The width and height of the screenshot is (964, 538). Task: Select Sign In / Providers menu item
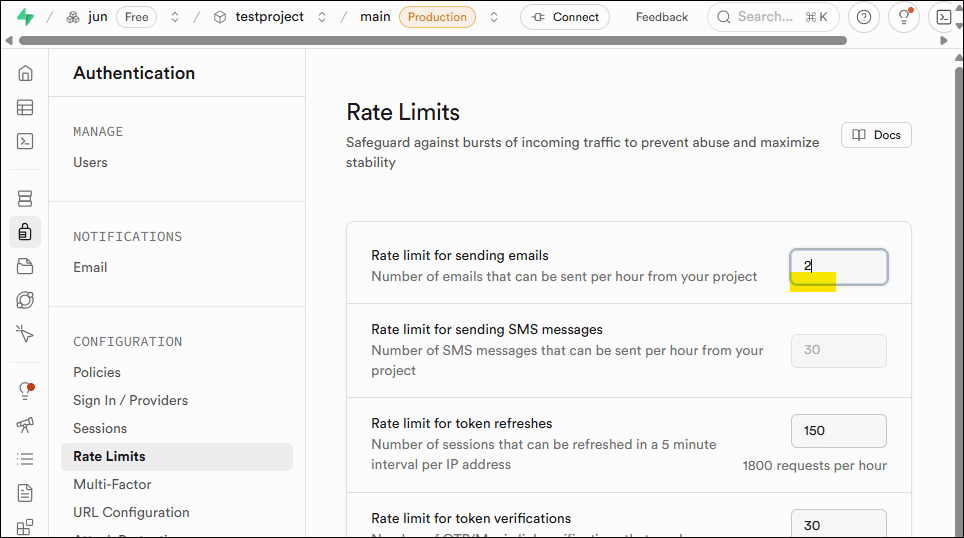pos(130,400)
